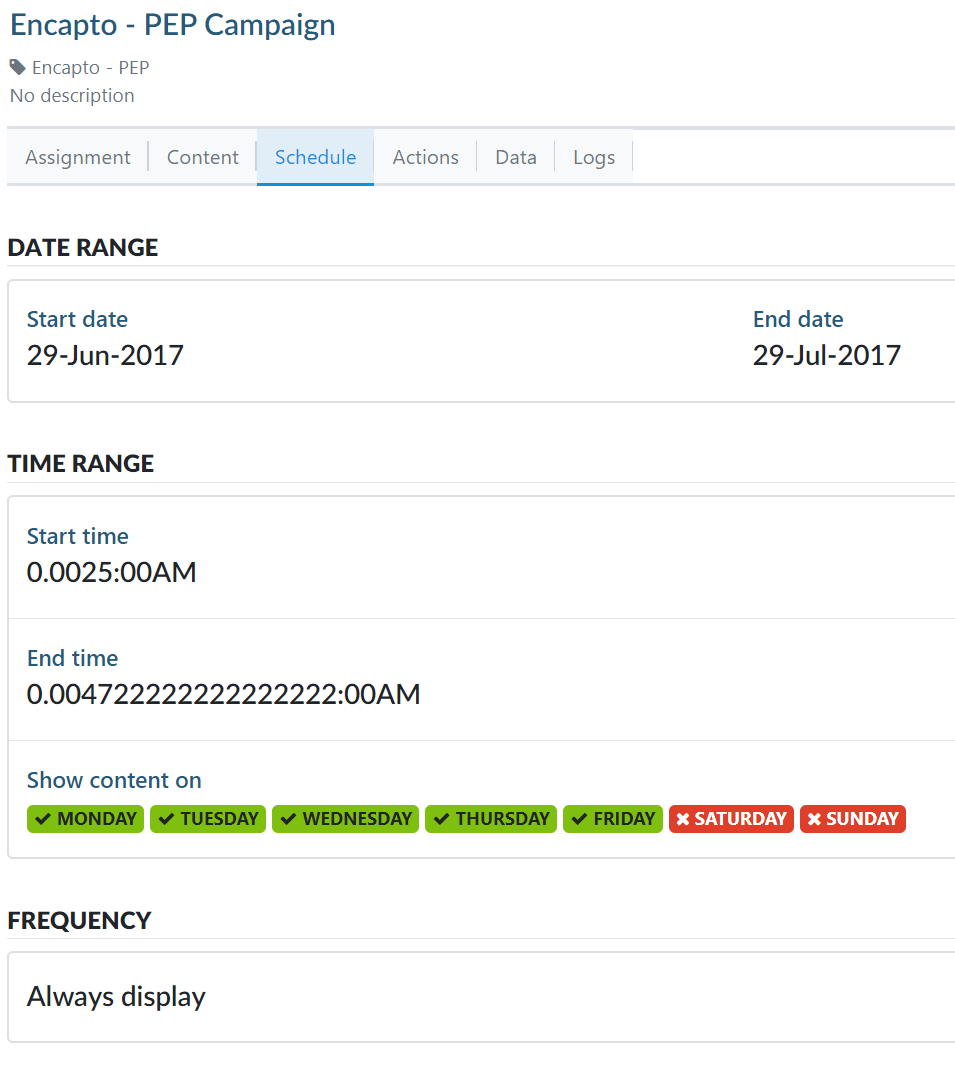The width and height of the screenshot is (955, 1065).
Task: Toggle the Wednesday day badge
Action: coord(345,818)
